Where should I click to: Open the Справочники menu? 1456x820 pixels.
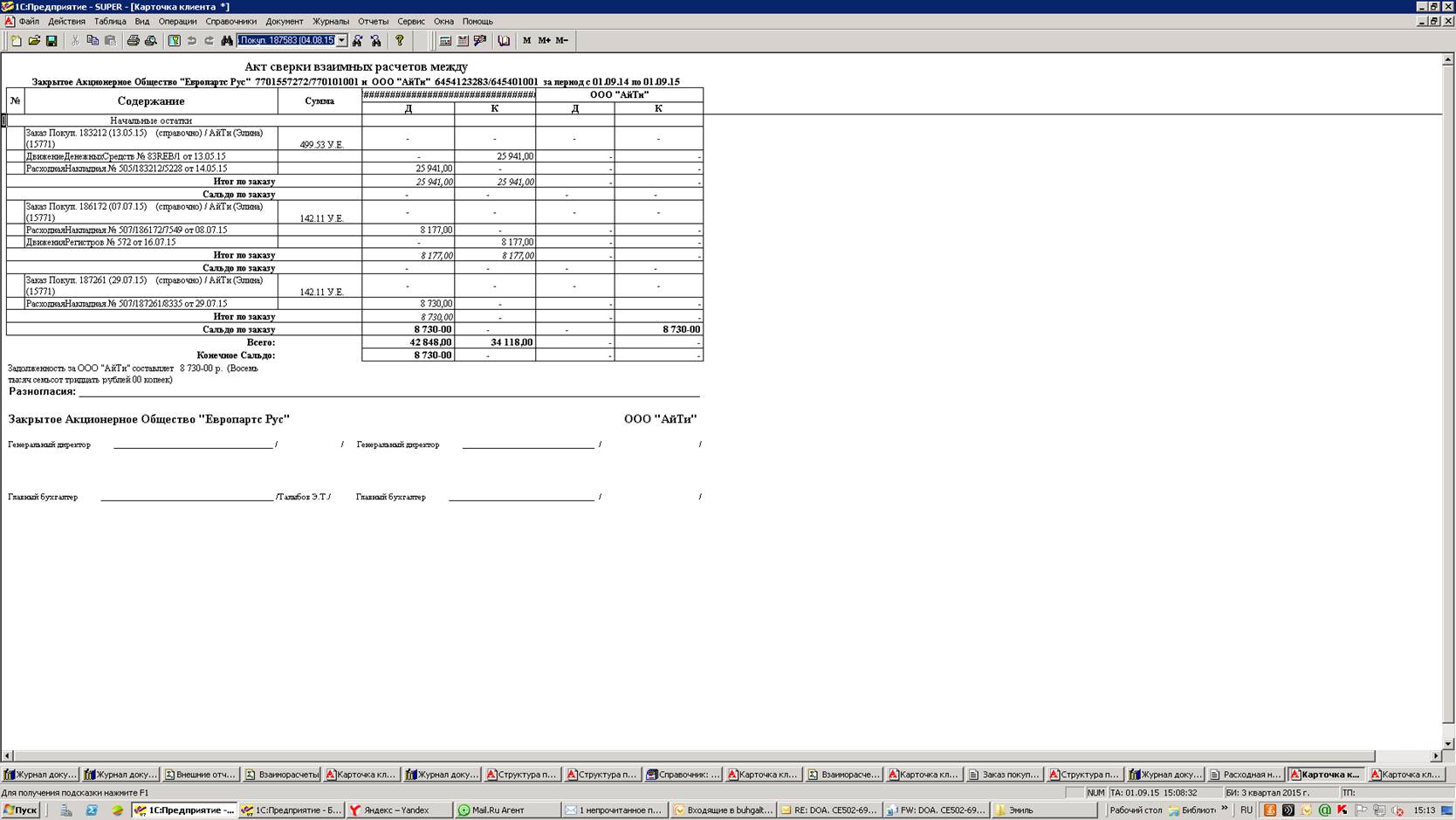pos(230,21)
